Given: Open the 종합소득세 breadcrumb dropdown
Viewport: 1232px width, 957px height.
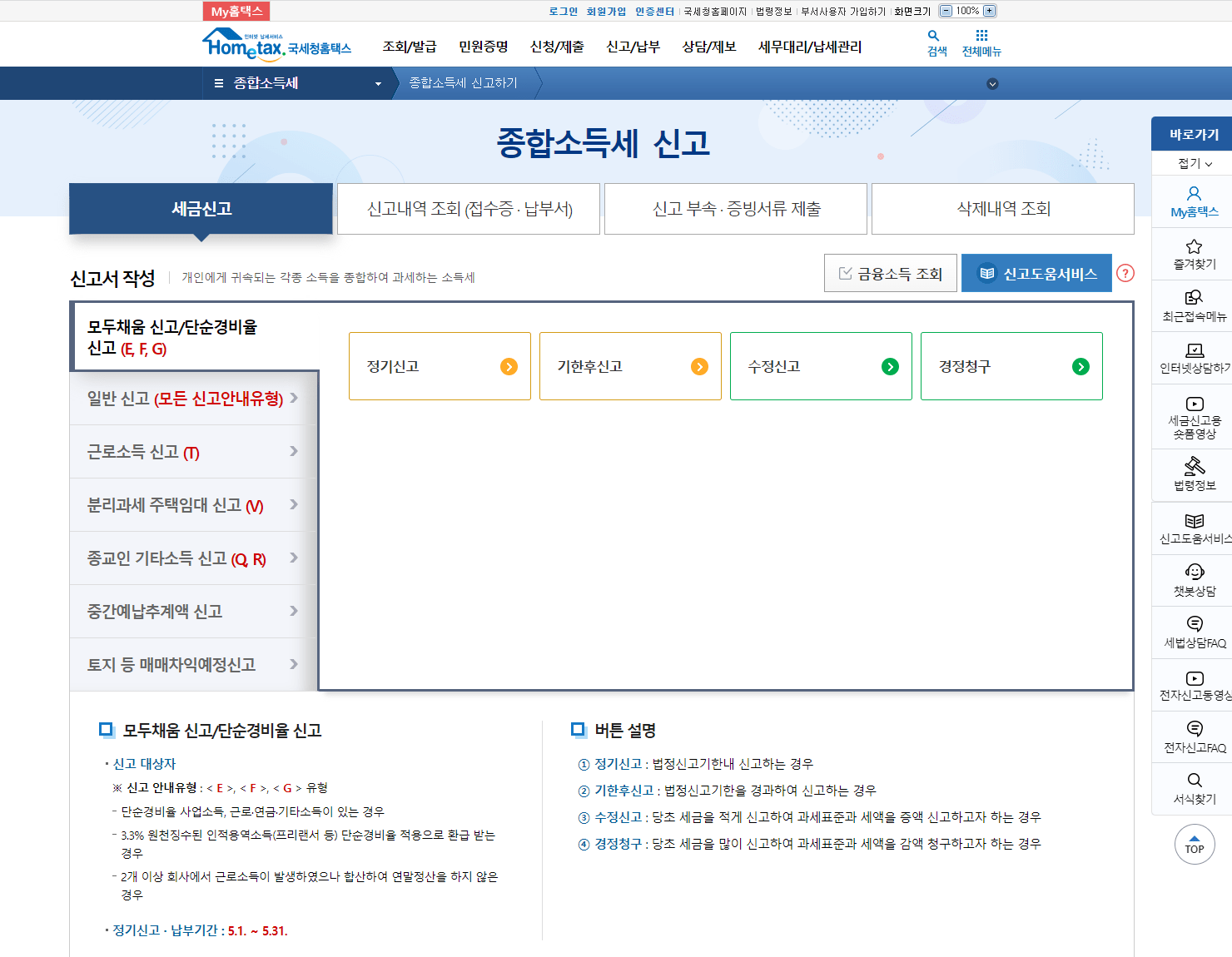Looking at the screenshot, I should (378, 83).
